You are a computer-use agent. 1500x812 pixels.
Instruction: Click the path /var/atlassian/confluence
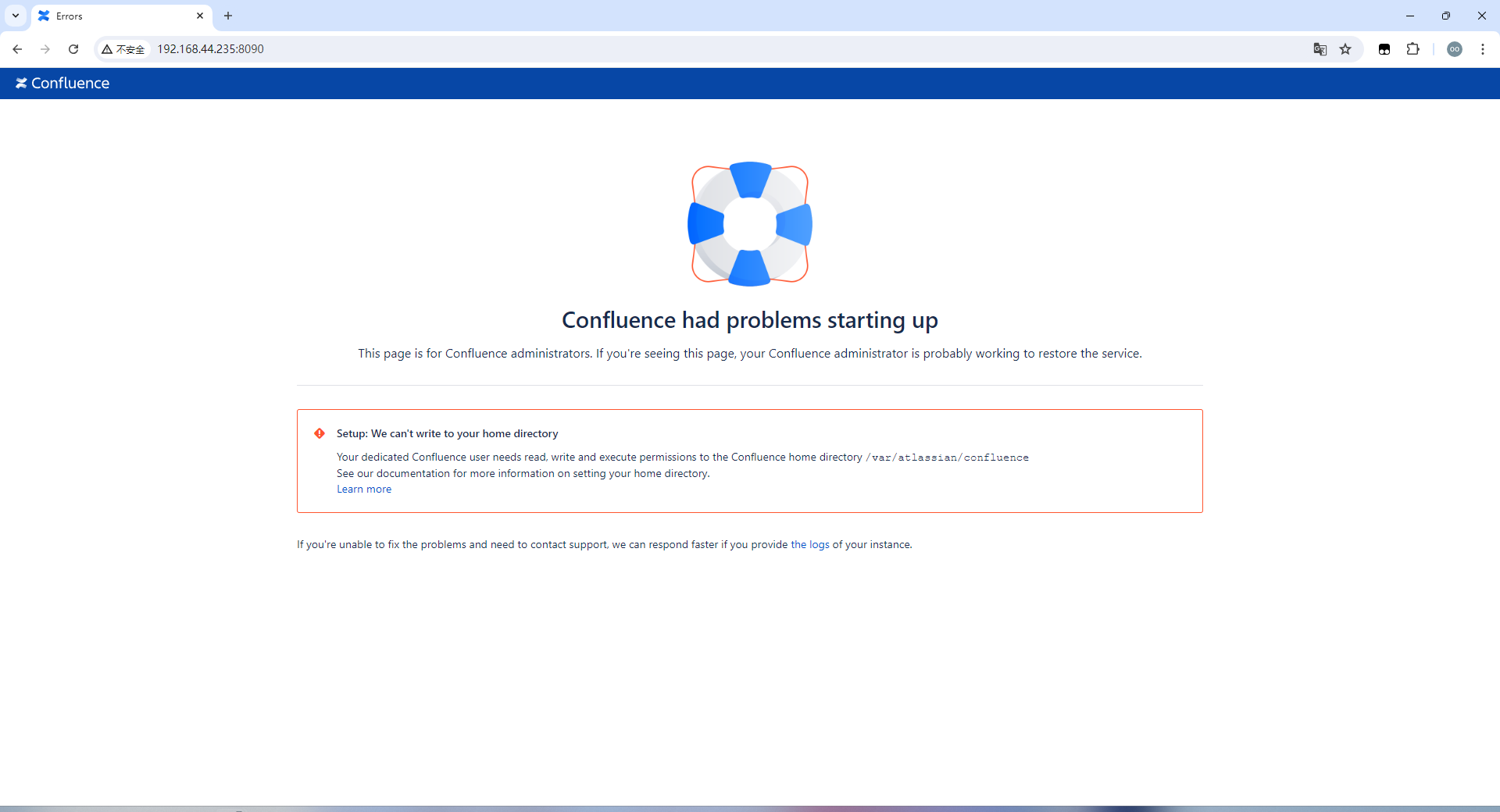[947, 458]
